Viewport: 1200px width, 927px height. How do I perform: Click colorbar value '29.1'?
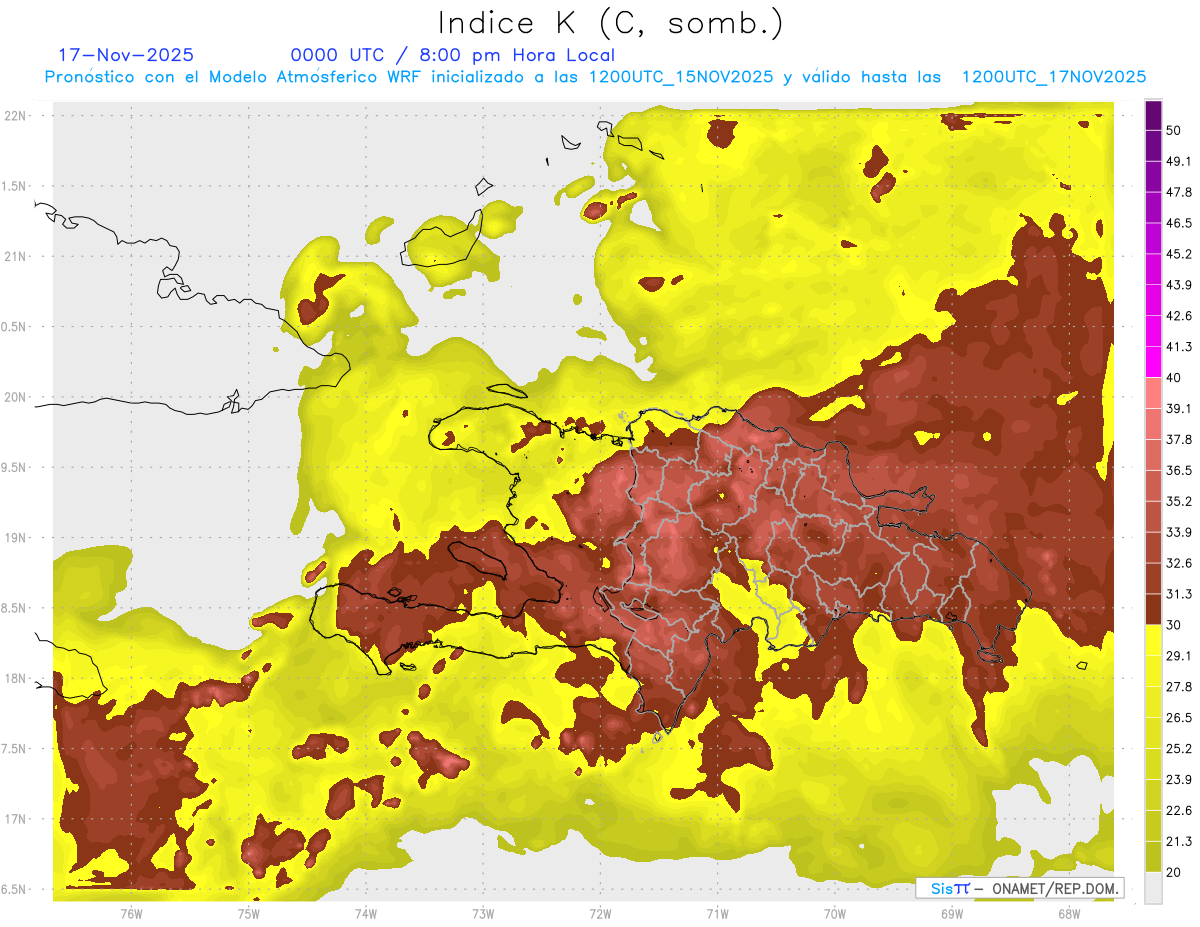[x=1179, y=656]
